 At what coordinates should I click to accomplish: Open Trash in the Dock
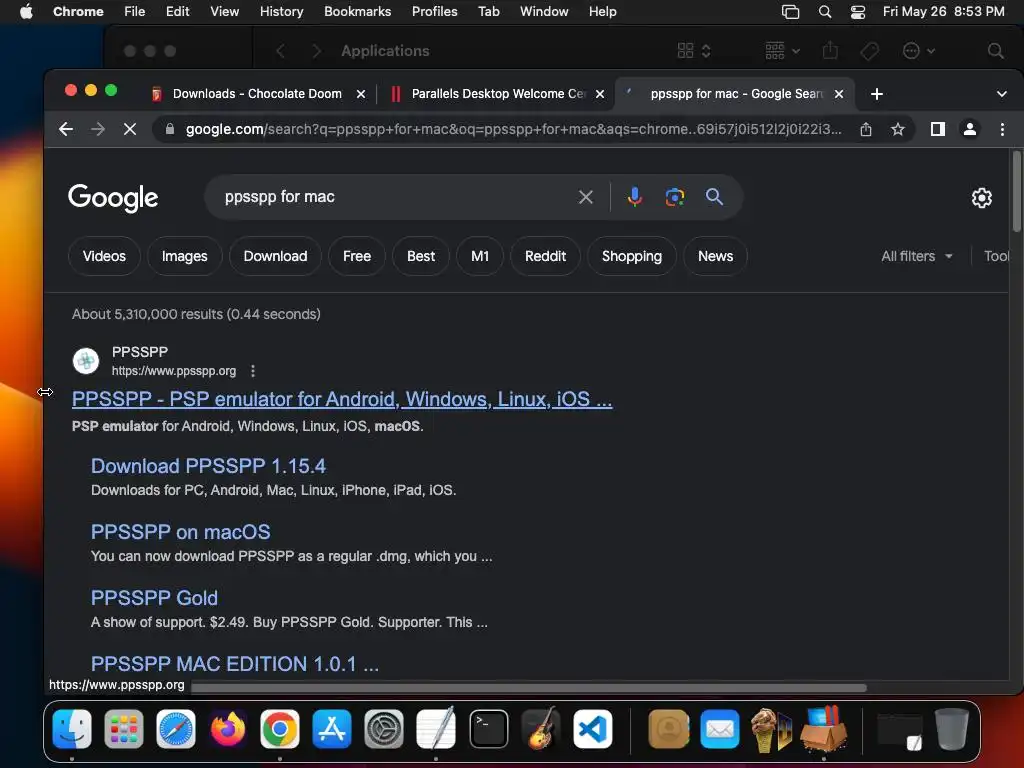tap(952, 729)
